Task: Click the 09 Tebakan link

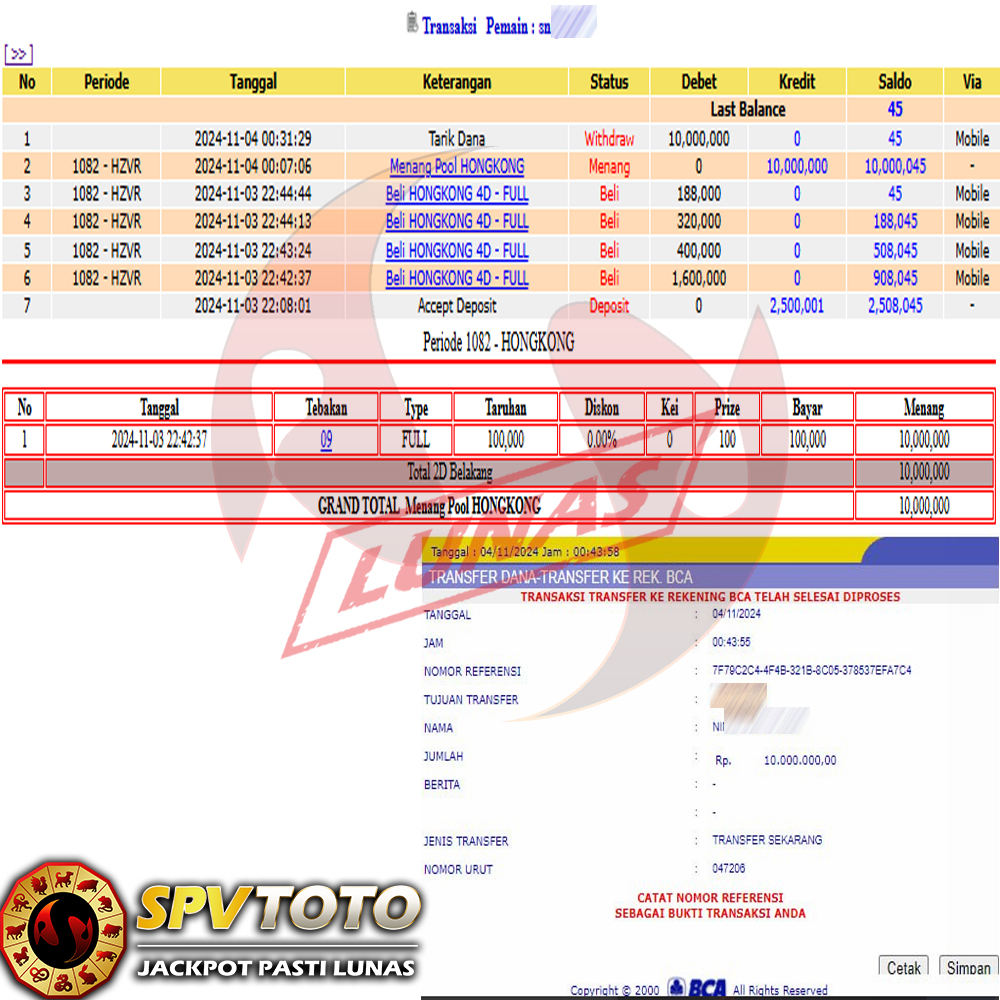Action: point(326,439)
